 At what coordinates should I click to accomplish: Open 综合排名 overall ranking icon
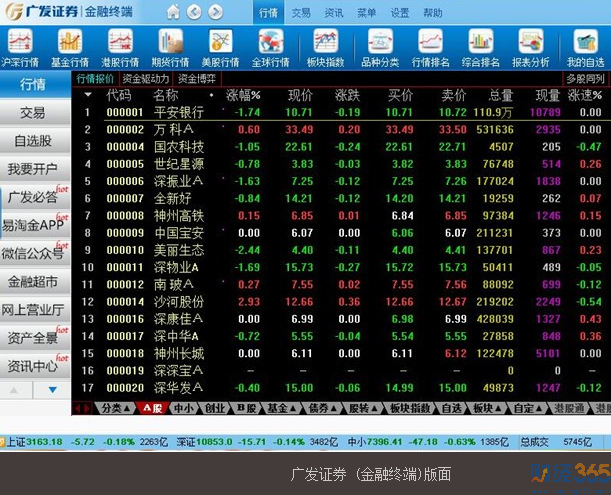480,48
